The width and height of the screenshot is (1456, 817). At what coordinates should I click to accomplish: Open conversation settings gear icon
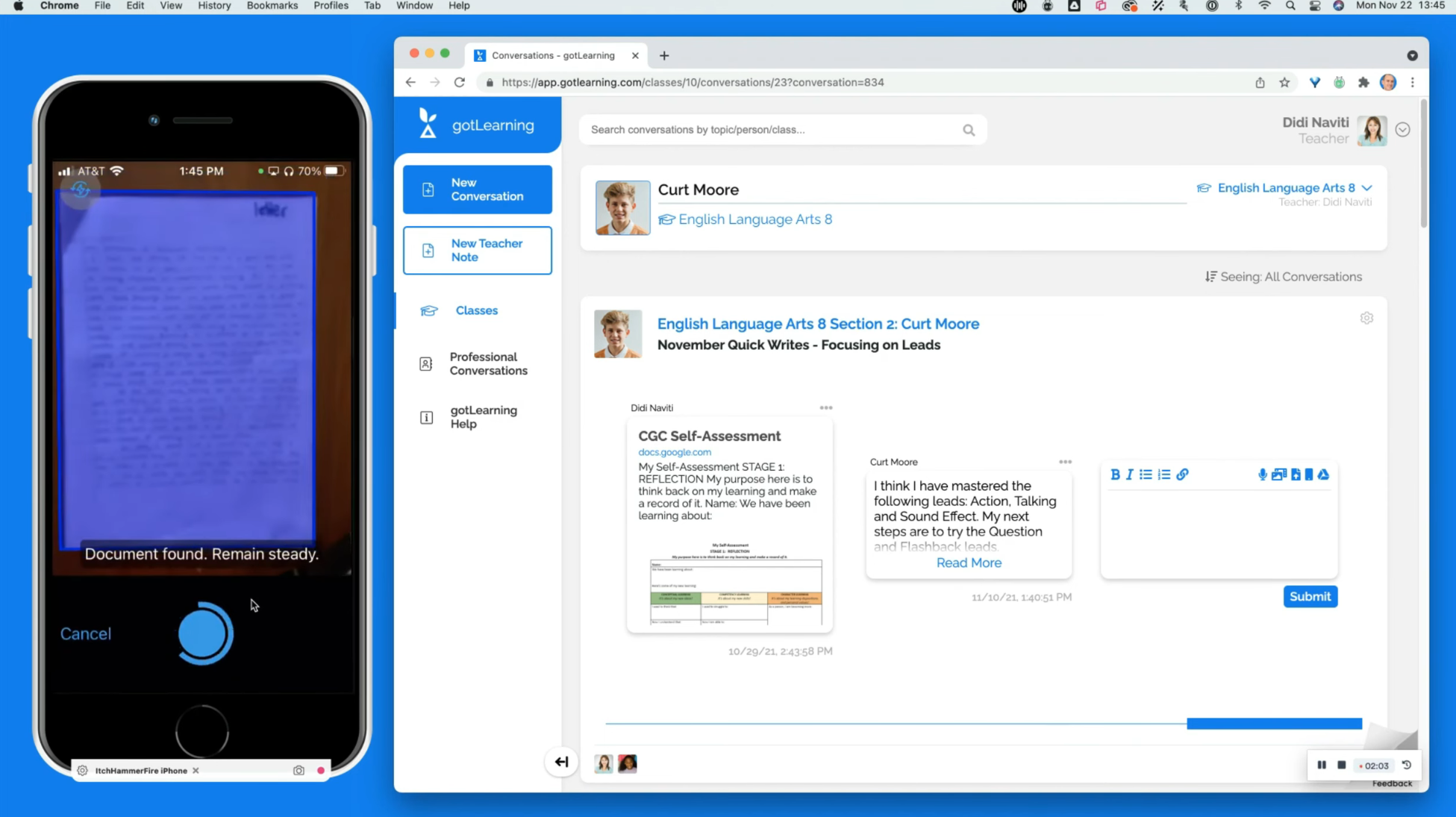pos(1366,318)
